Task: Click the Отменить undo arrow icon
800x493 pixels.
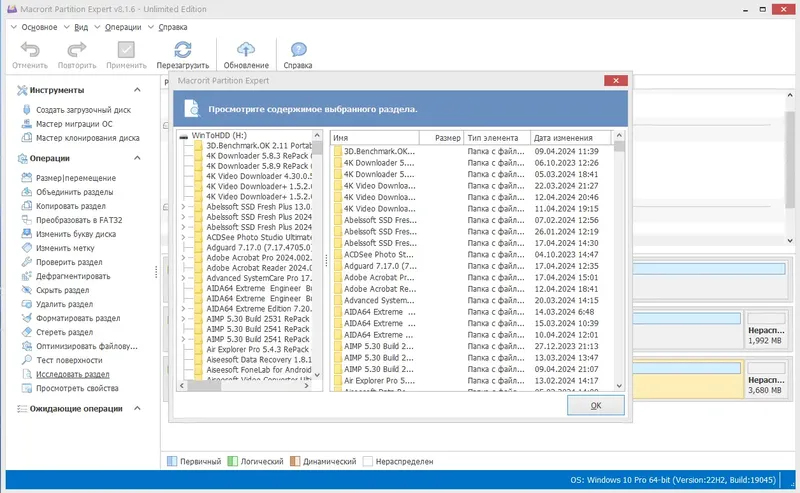Action: 30,50
